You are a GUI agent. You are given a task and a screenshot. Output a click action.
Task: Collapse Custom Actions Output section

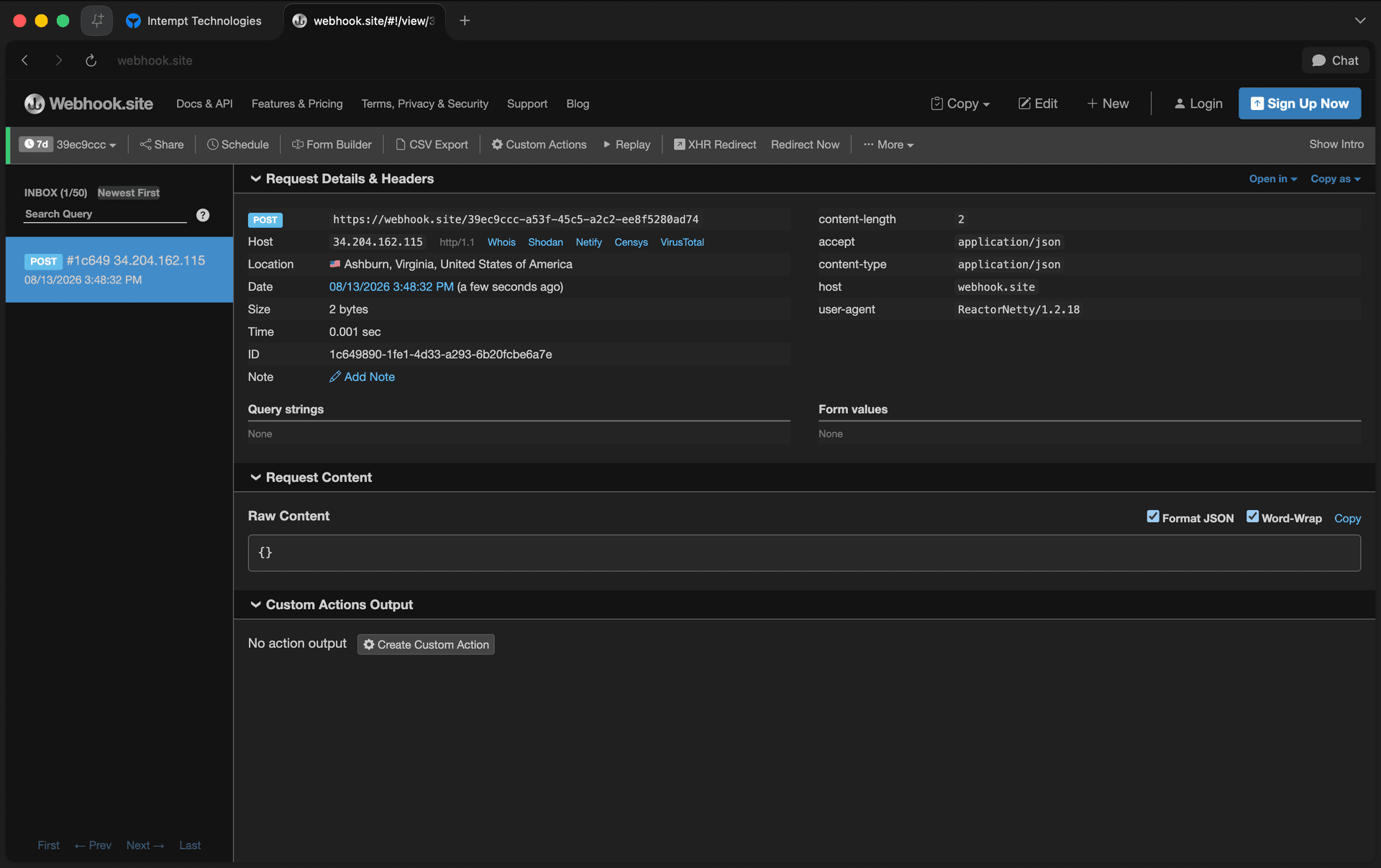coord(332,605)
